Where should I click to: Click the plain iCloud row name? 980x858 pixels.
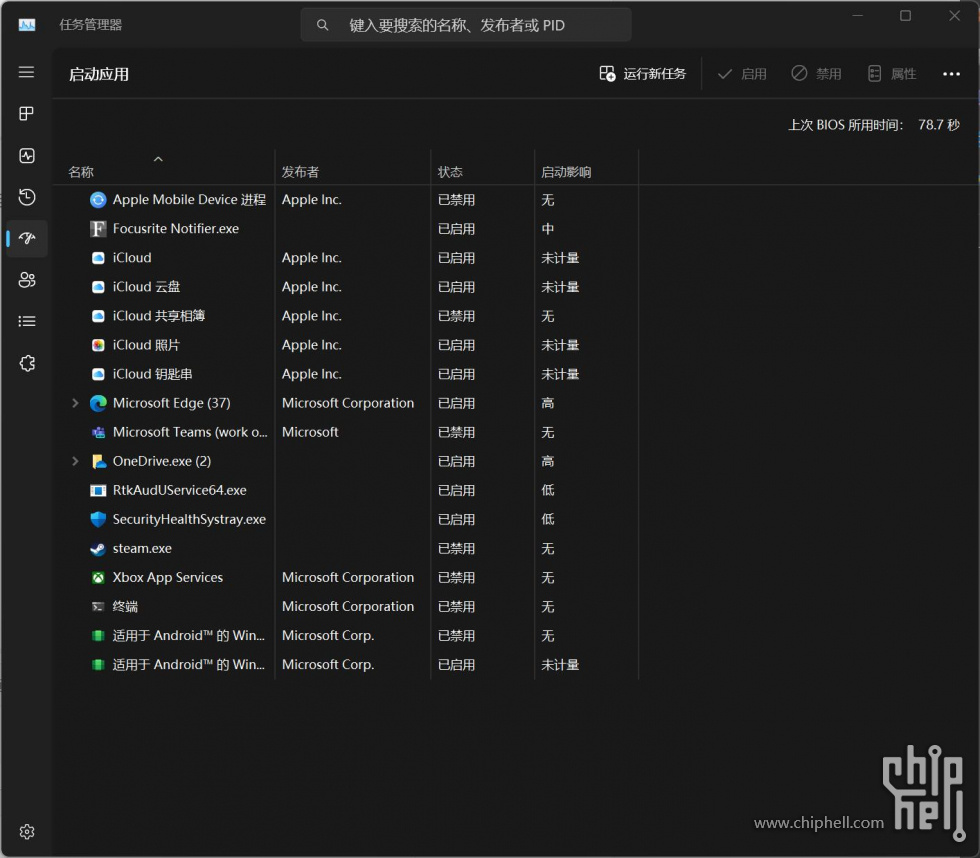pyautogui.click(x=132, y=257)
